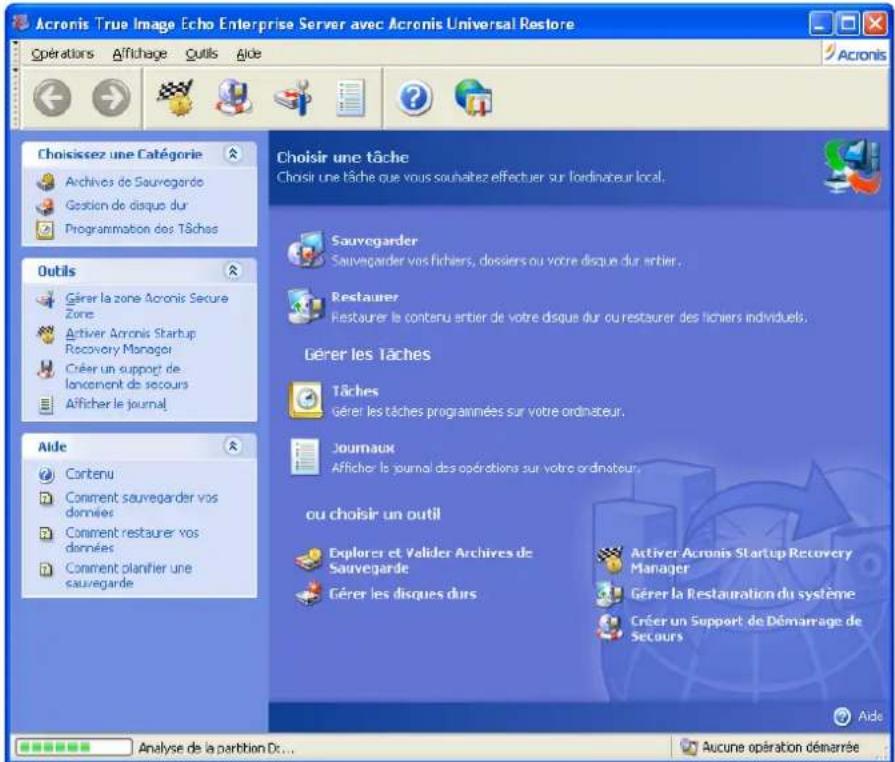Click the Forward arrow toolbar button
The image size is (895, 762).
coord(111,98)
